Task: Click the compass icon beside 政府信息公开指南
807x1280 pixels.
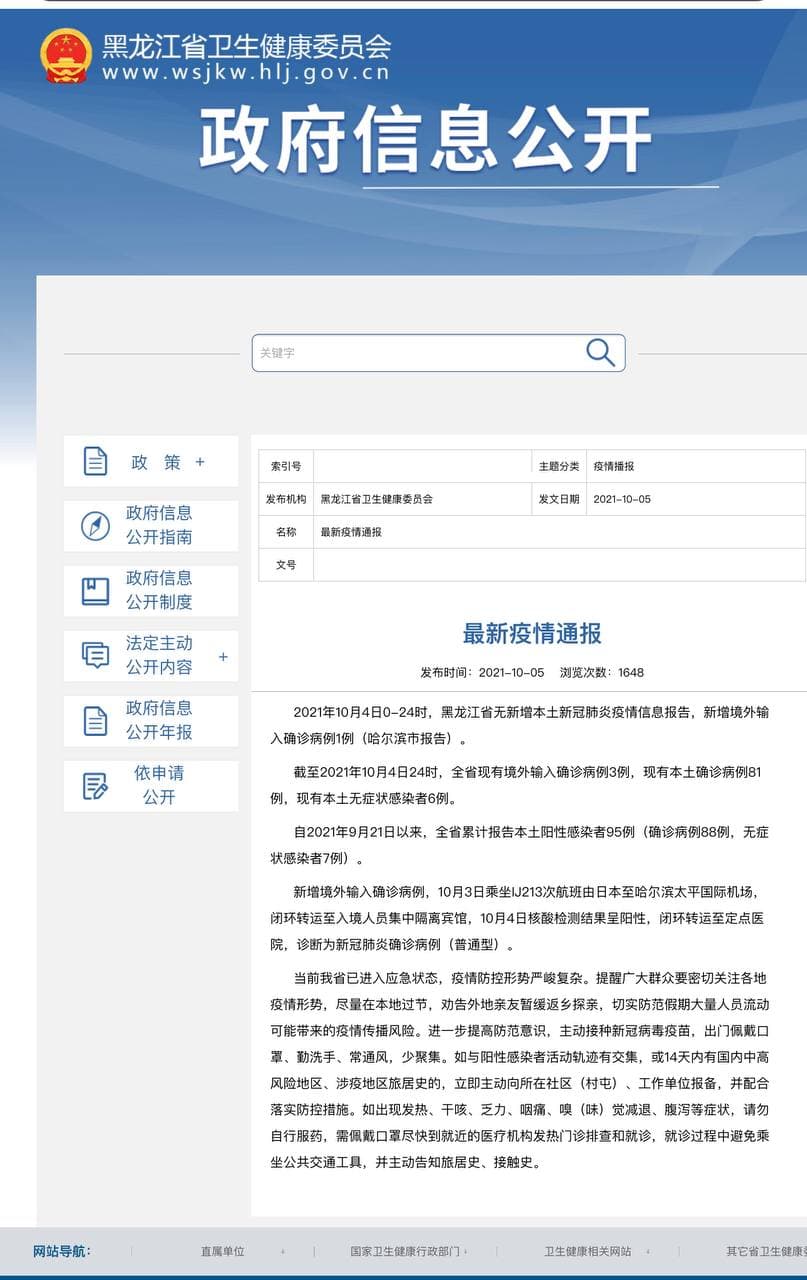Action: tap(95, 525)
